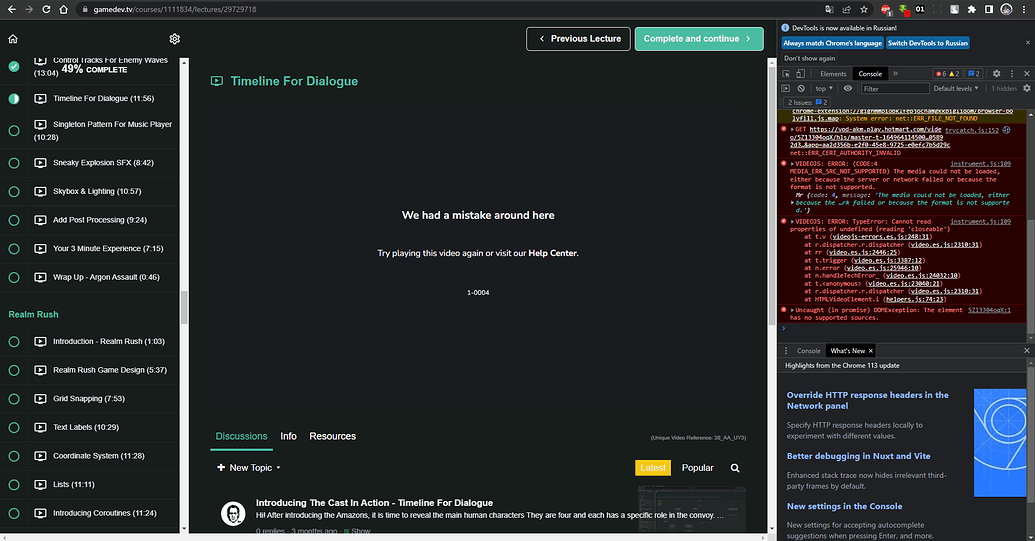Switch to the Elements tab in DevTools
This screenshot has width=1035, height=541.
pyautogui.click(x=832, y=74)
